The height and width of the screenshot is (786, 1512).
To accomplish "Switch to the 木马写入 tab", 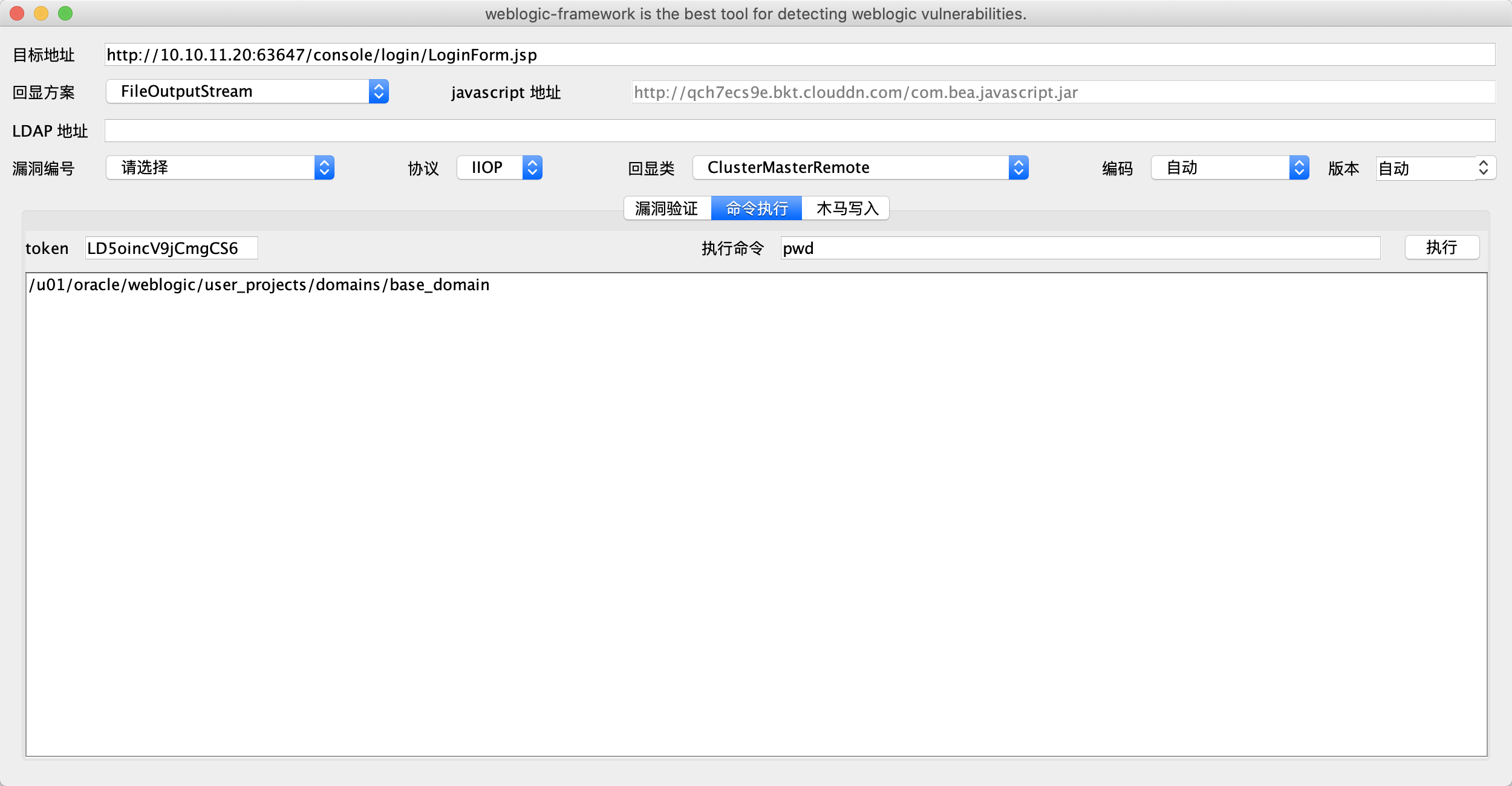I will 846,209.
